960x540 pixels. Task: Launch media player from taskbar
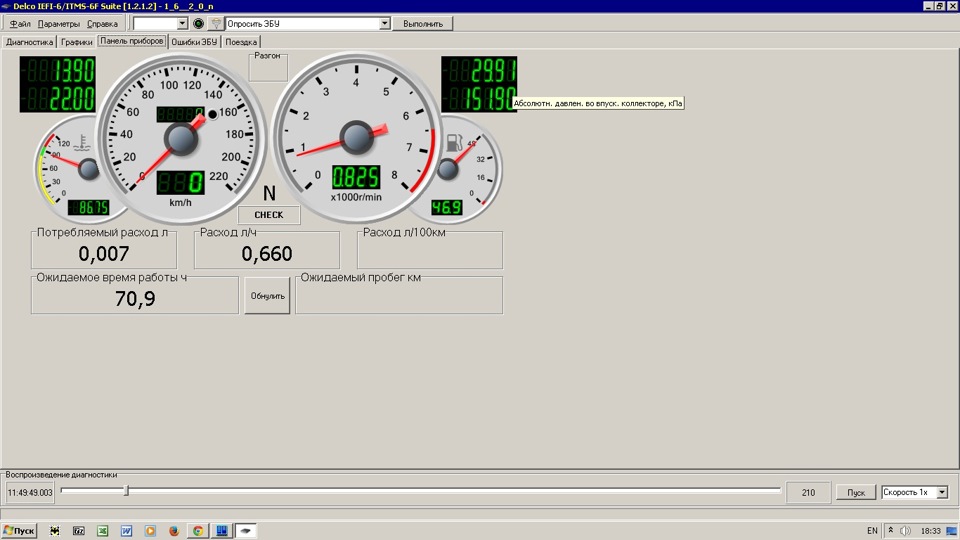point(150,531)
